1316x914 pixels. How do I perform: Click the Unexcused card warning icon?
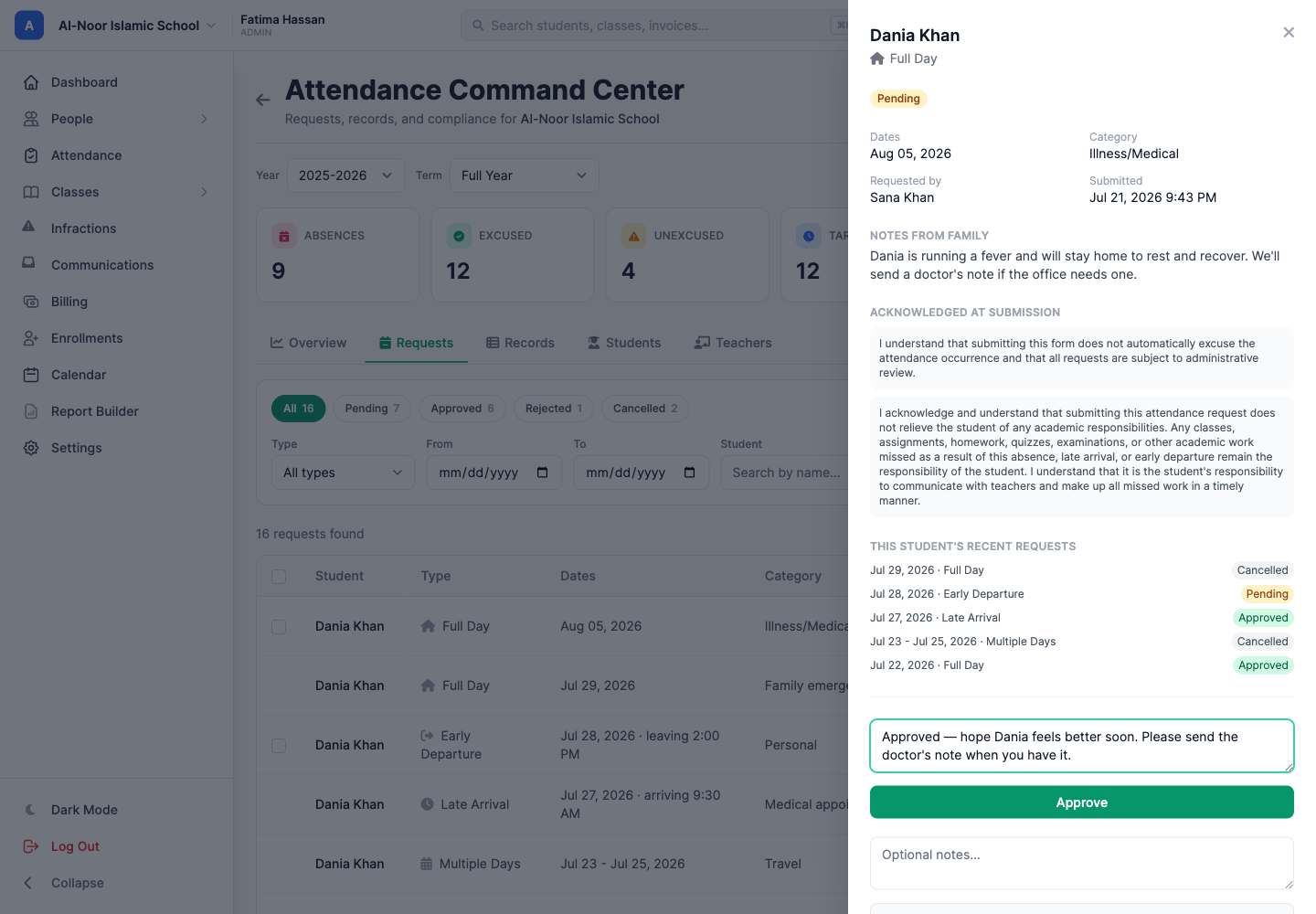coord(633,236)
